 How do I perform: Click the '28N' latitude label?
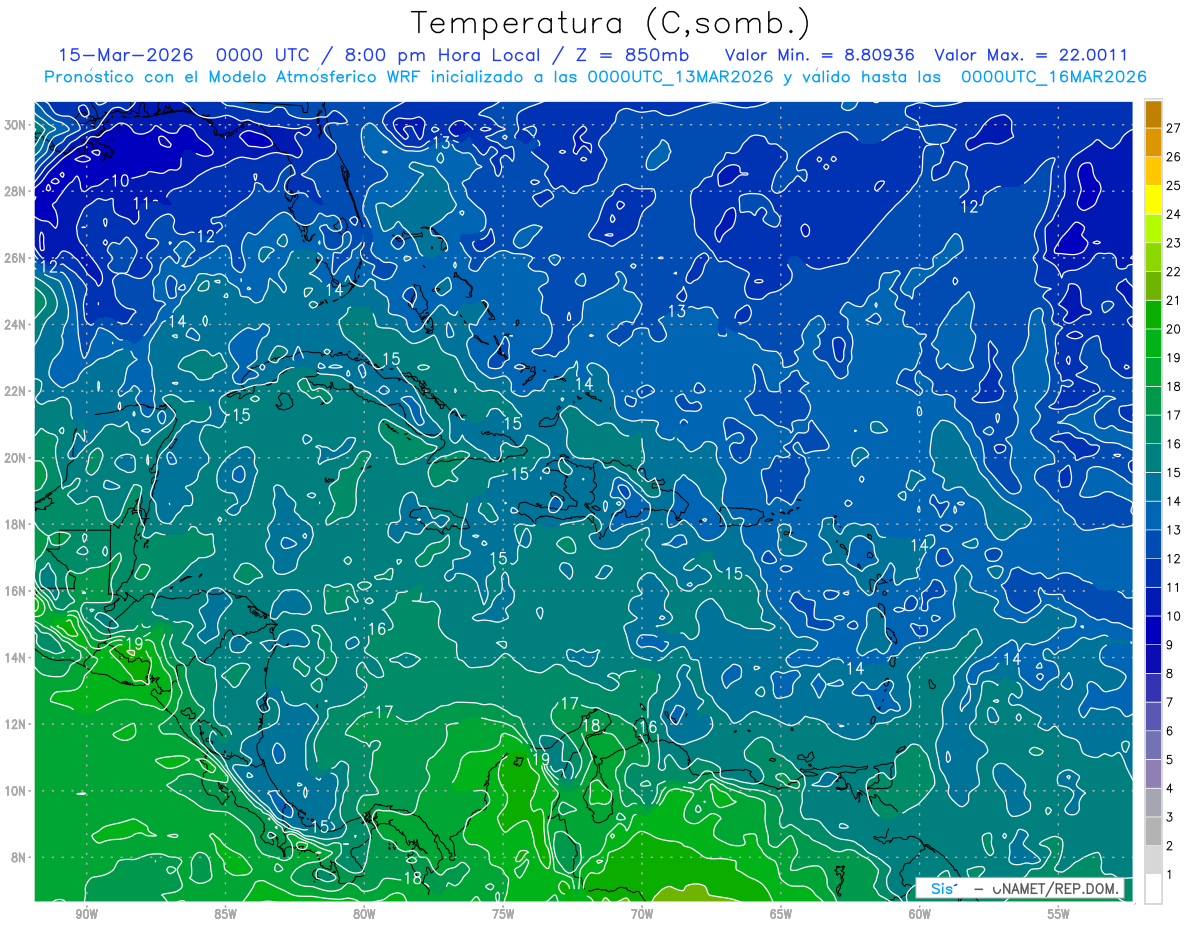point(14,191)
